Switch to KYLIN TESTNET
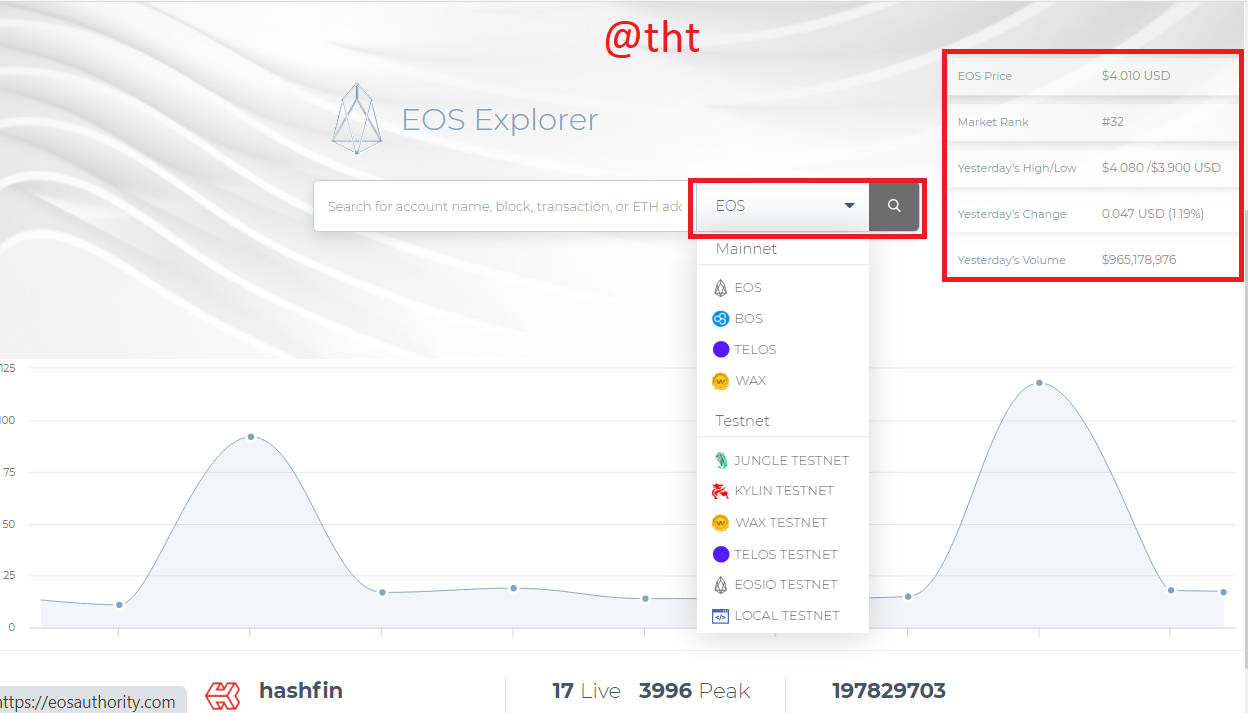Image resolution: width=1248 pixels, height=713 pixels. (784, 491)
